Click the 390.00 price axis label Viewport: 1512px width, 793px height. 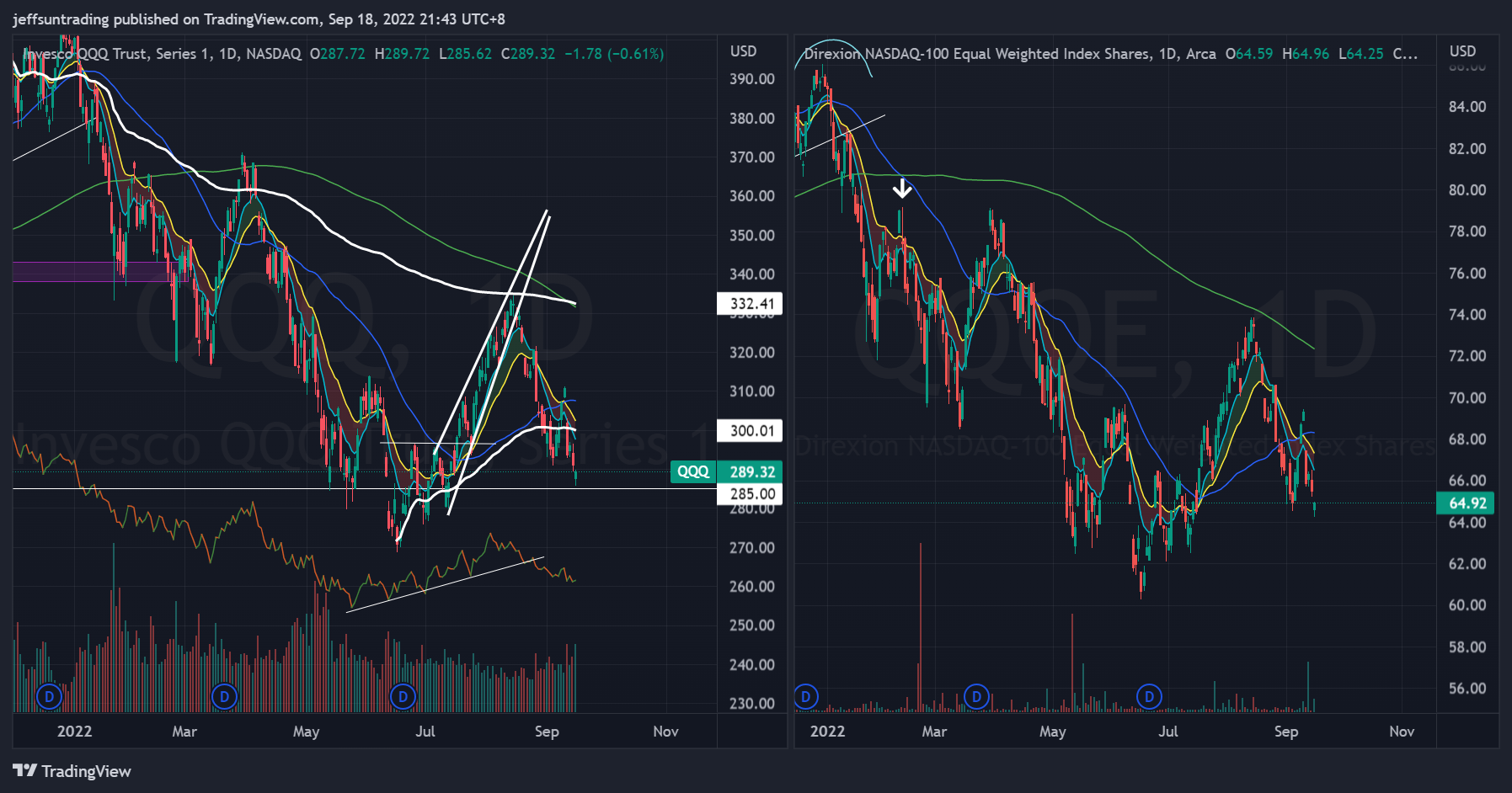(x=752, y=79)
